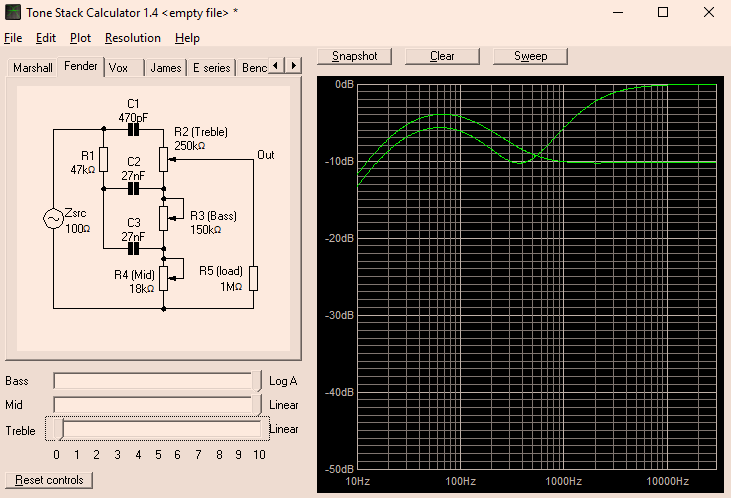
Task: Click the R3 Bass potentiometer symbol
Action: [x=164, y=218]
